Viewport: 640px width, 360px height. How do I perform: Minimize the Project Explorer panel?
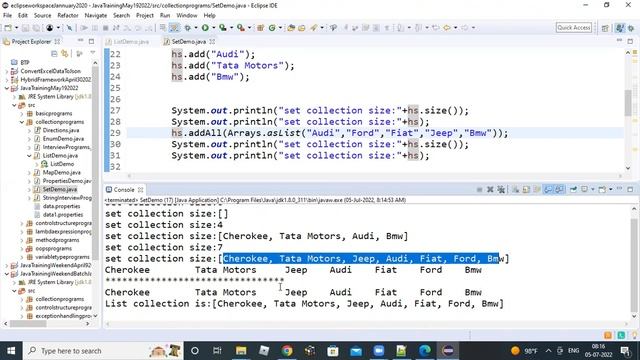(80, 41)
